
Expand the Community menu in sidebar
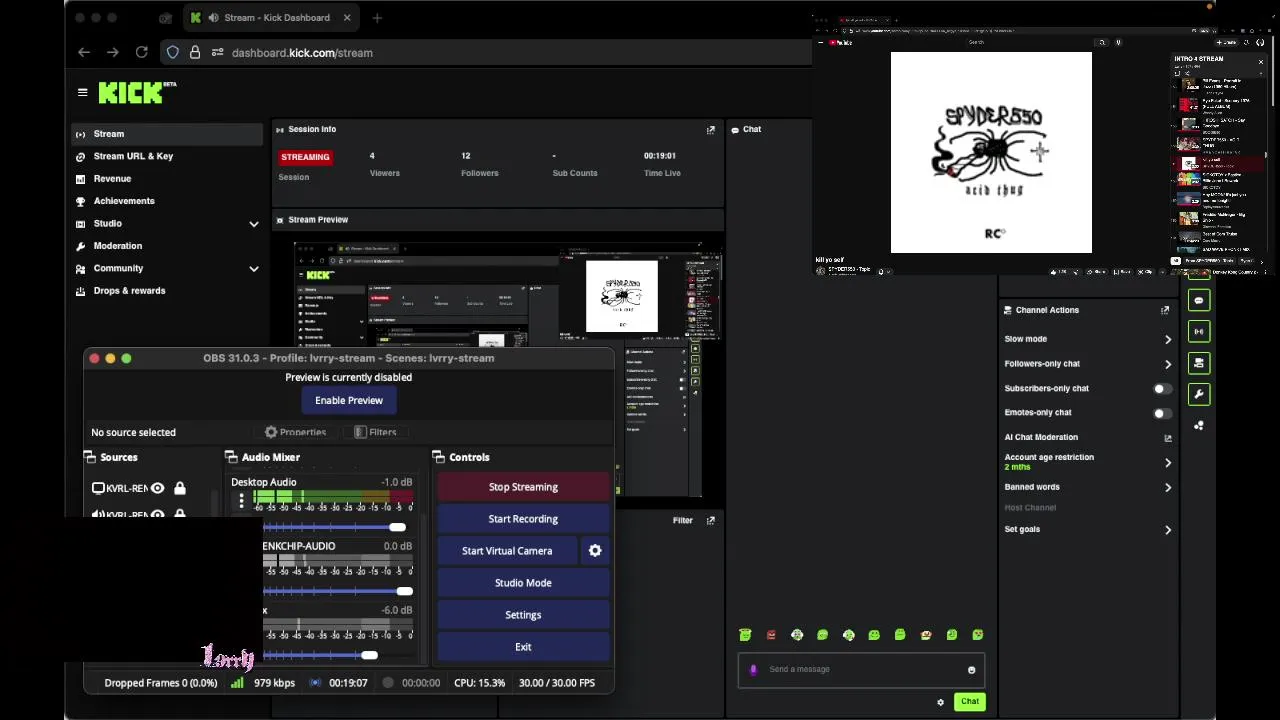254,269
